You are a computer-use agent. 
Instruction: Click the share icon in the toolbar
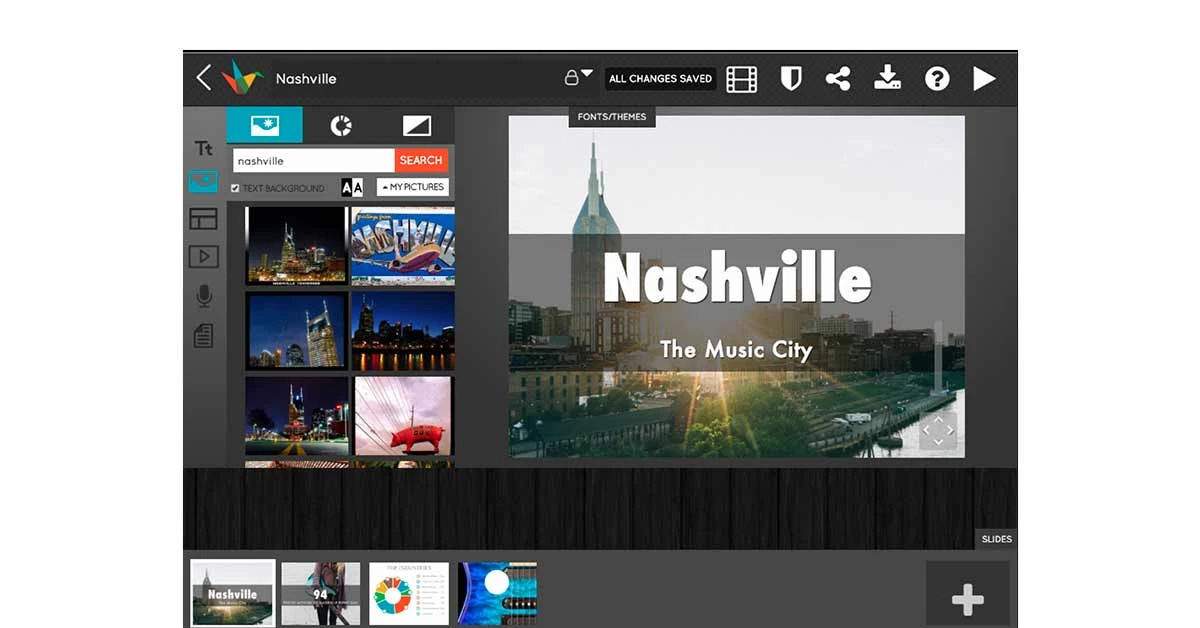[838, 78]
